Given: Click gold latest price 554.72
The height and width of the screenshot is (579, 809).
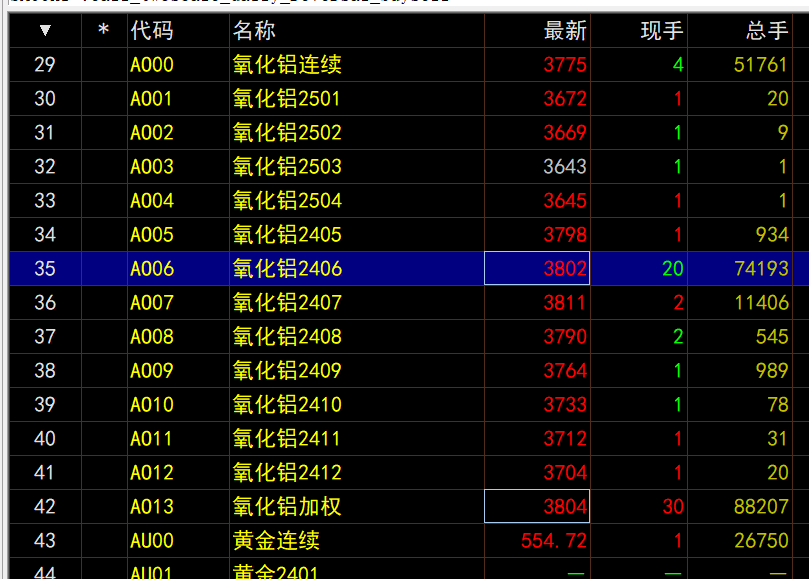Looking at the screenshot, I should point(554,541).
